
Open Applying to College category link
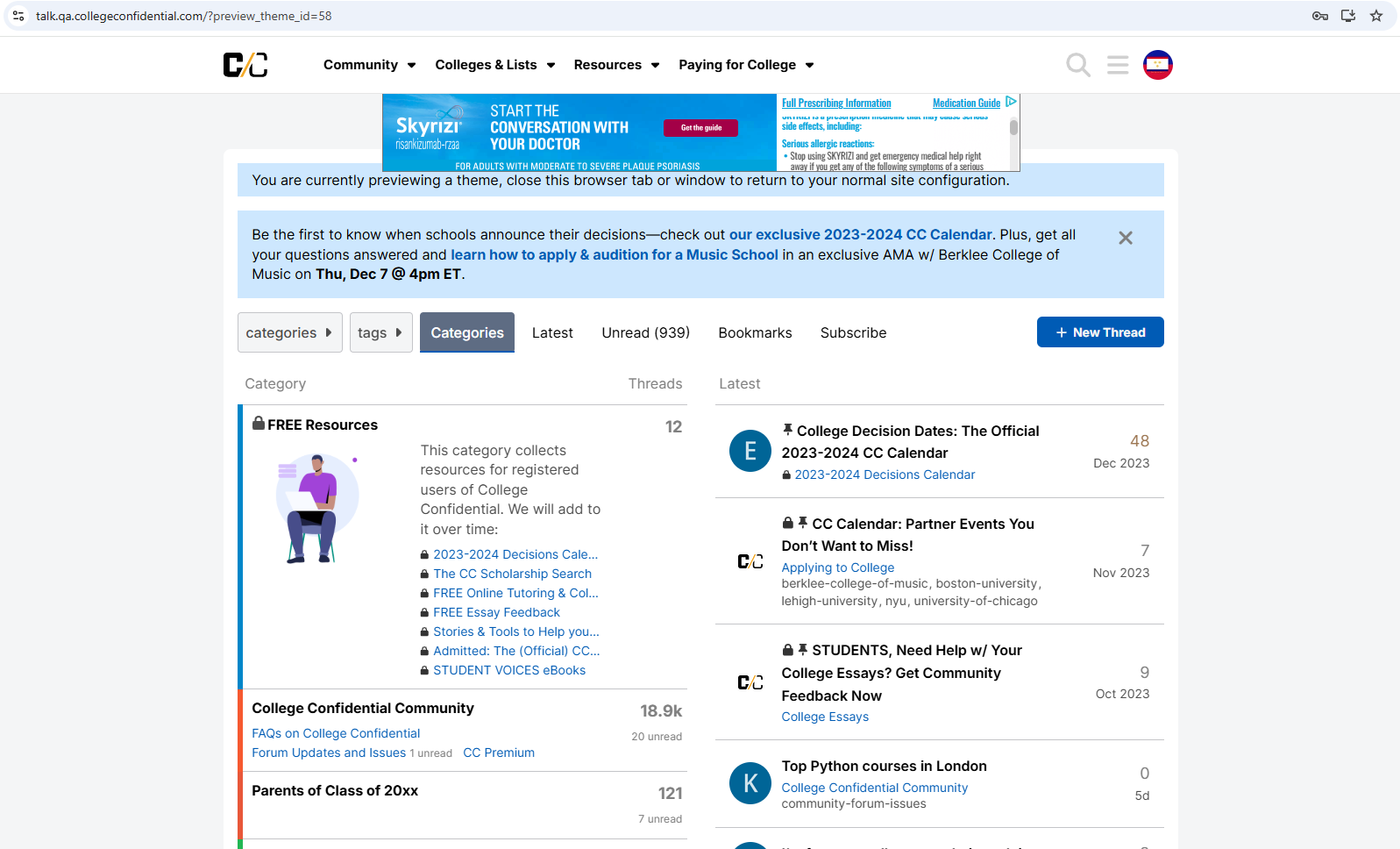[838, 567]
